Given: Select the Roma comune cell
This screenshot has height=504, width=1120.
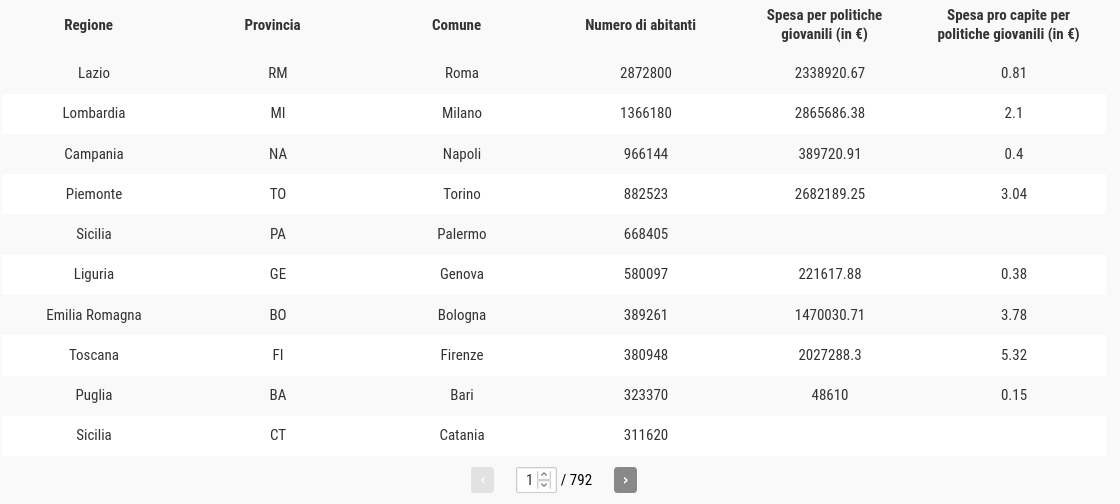Looking at the screenshot, I should point(461,73).
